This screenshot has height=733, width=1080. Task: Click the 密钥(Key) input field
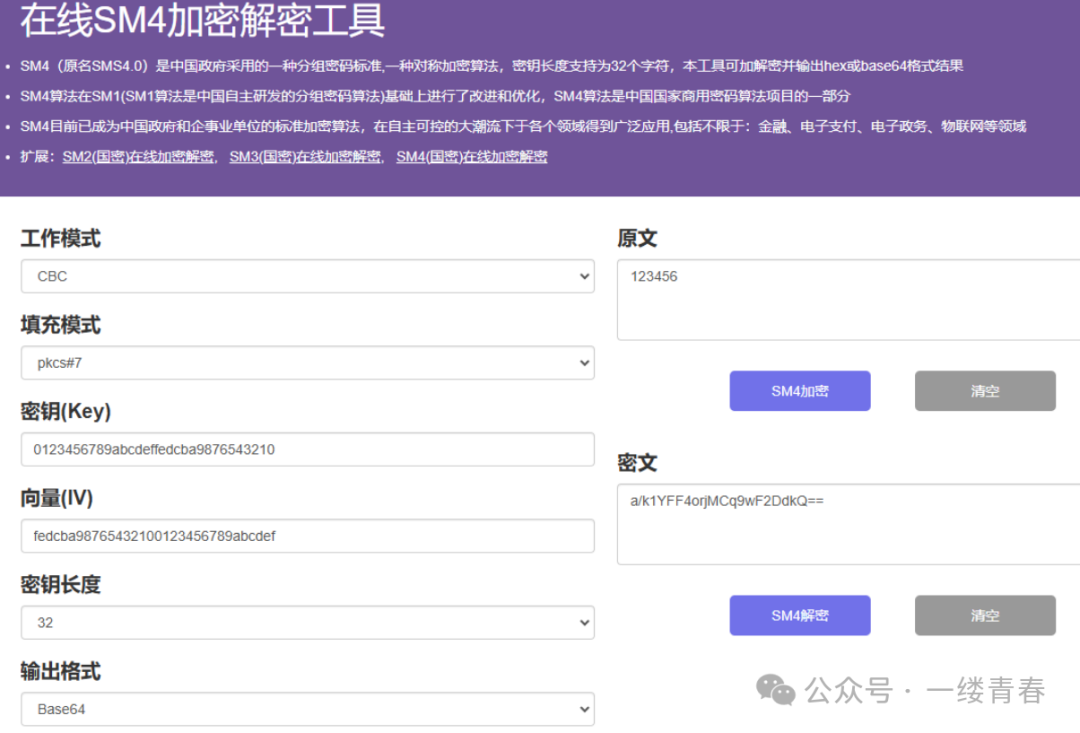coord(307,449)
